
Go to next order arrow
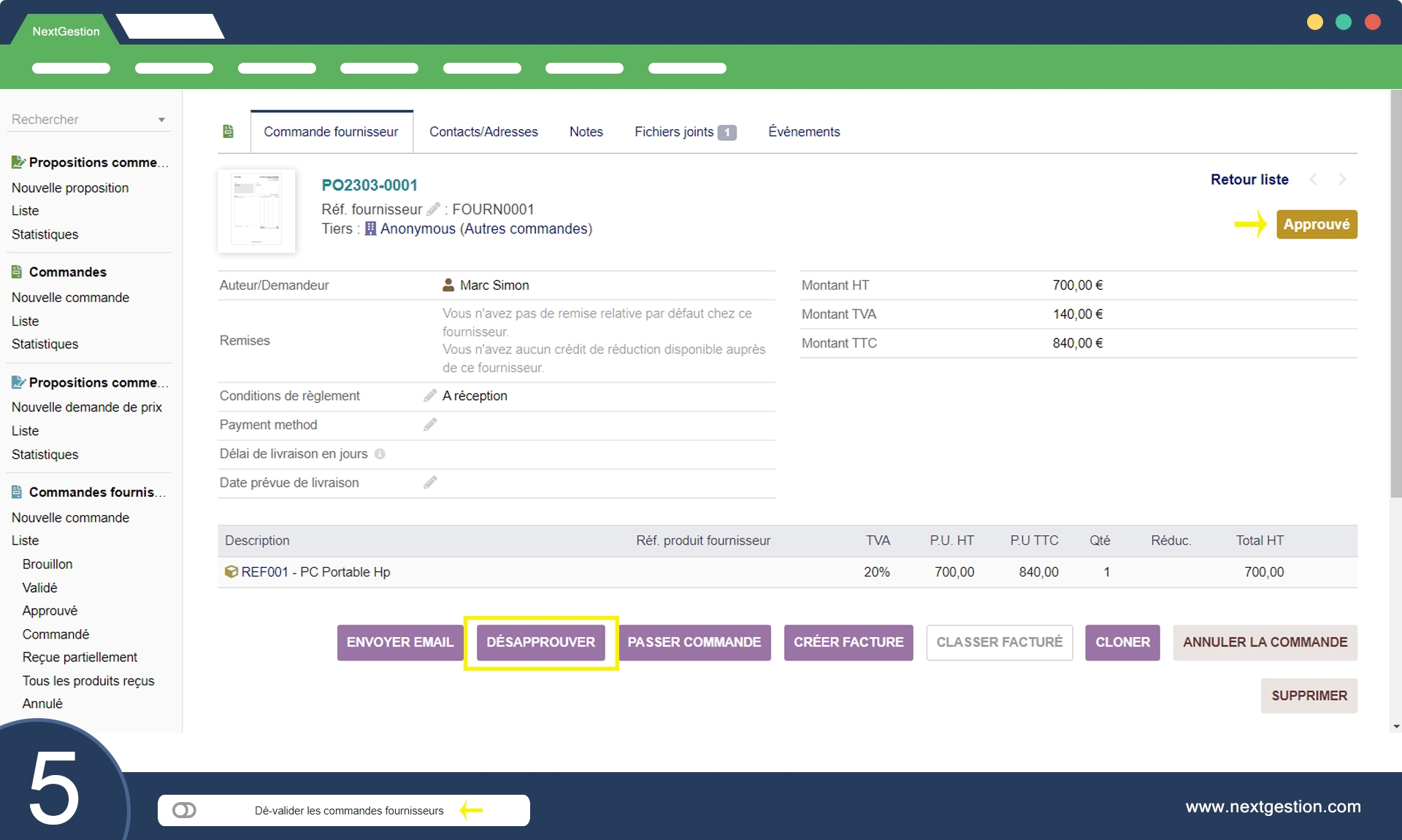1342,180
